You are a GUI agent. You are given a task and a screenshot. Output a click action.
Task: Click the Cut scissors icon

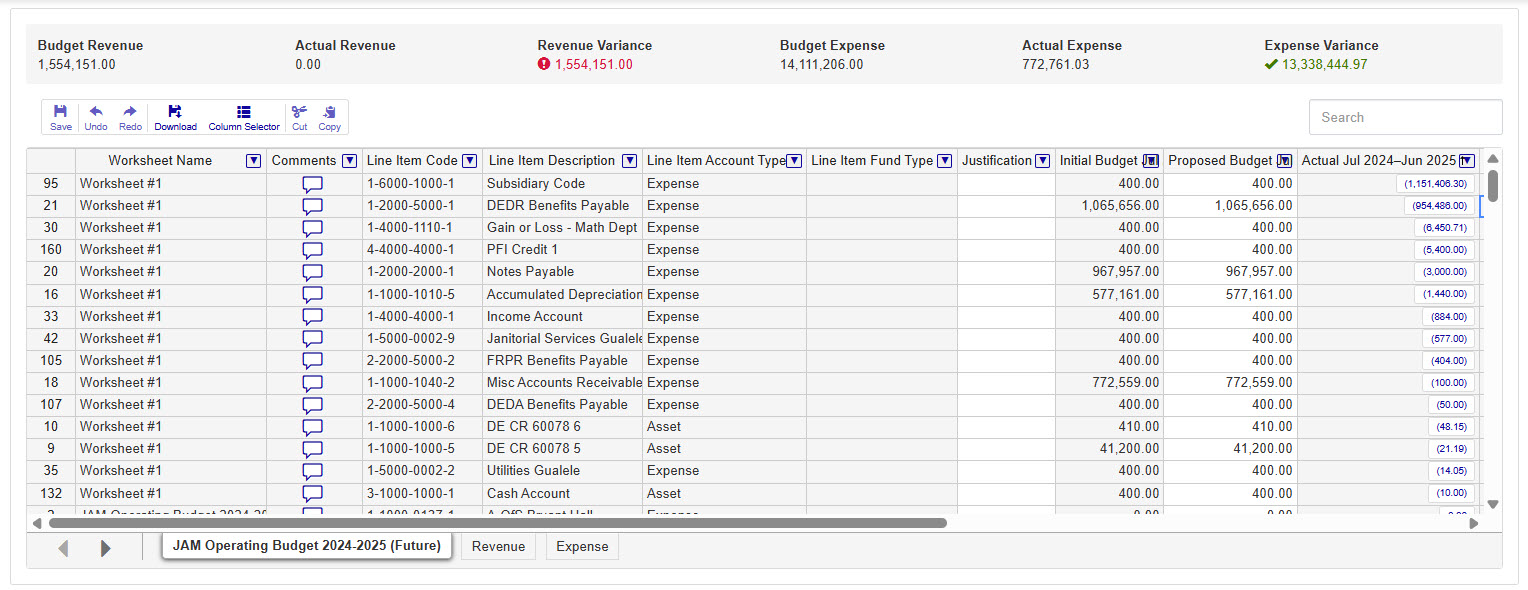(299, 117)
